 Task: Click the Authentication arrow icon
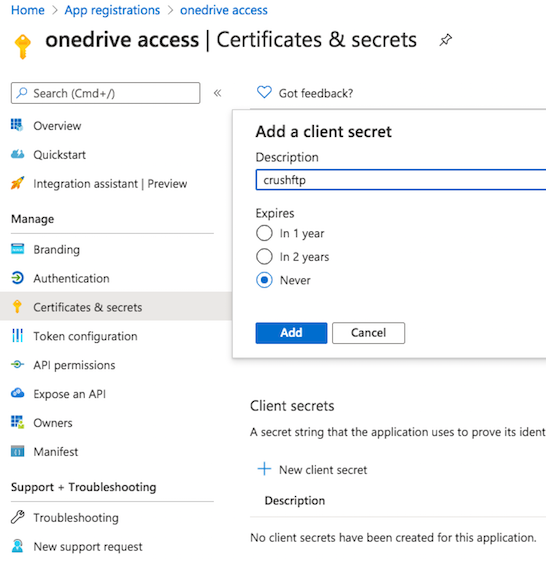[x=17, y=278]
